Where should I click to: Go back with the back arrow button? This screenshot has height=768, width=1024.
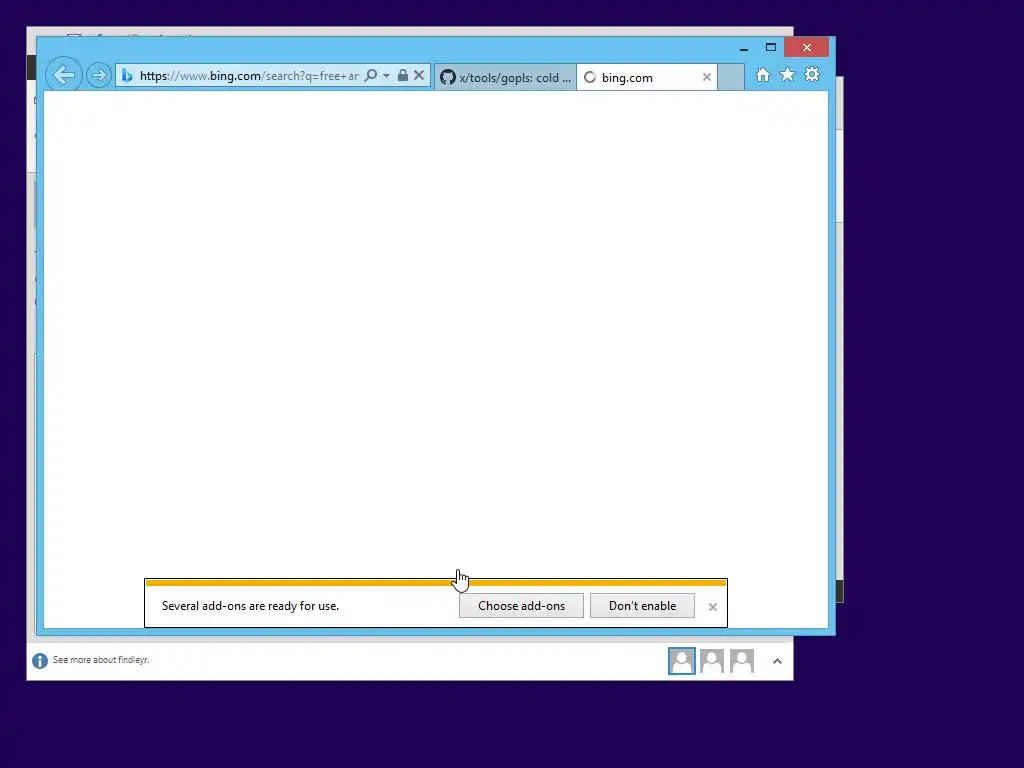(64, 75)
